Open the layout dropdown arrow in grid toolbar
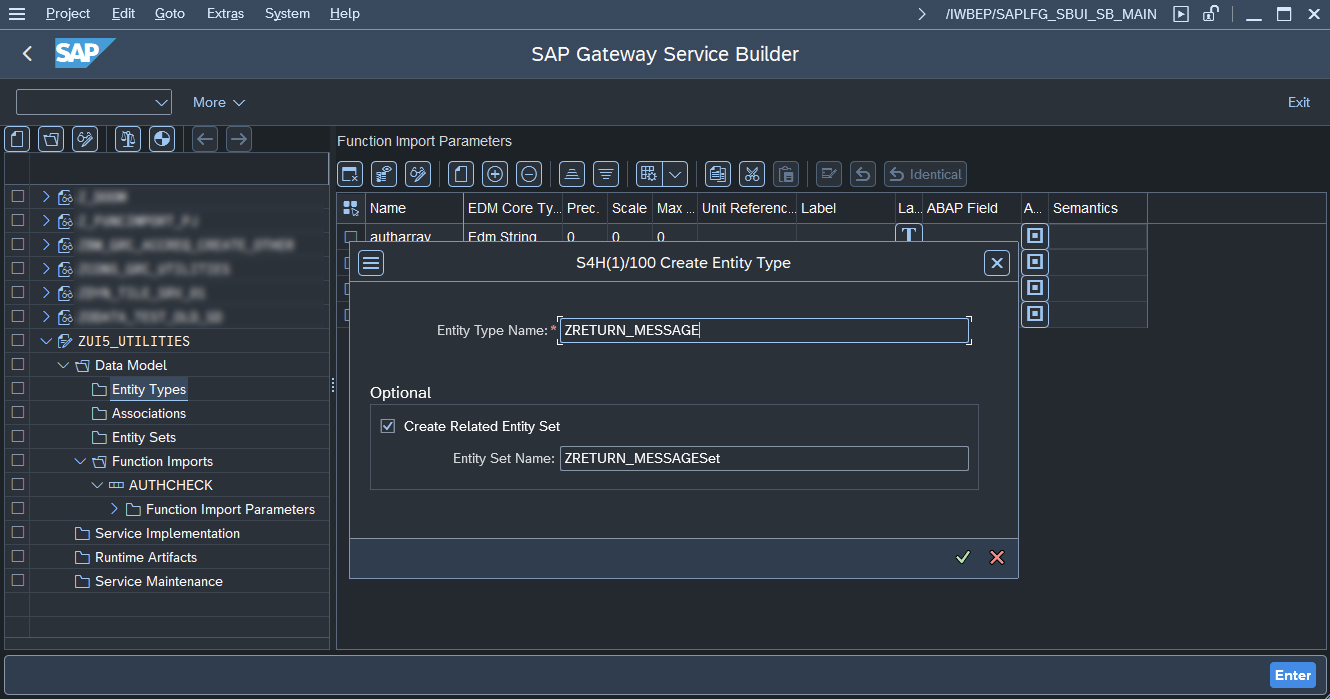The image size is (1330, 699). tap(676, 174)
